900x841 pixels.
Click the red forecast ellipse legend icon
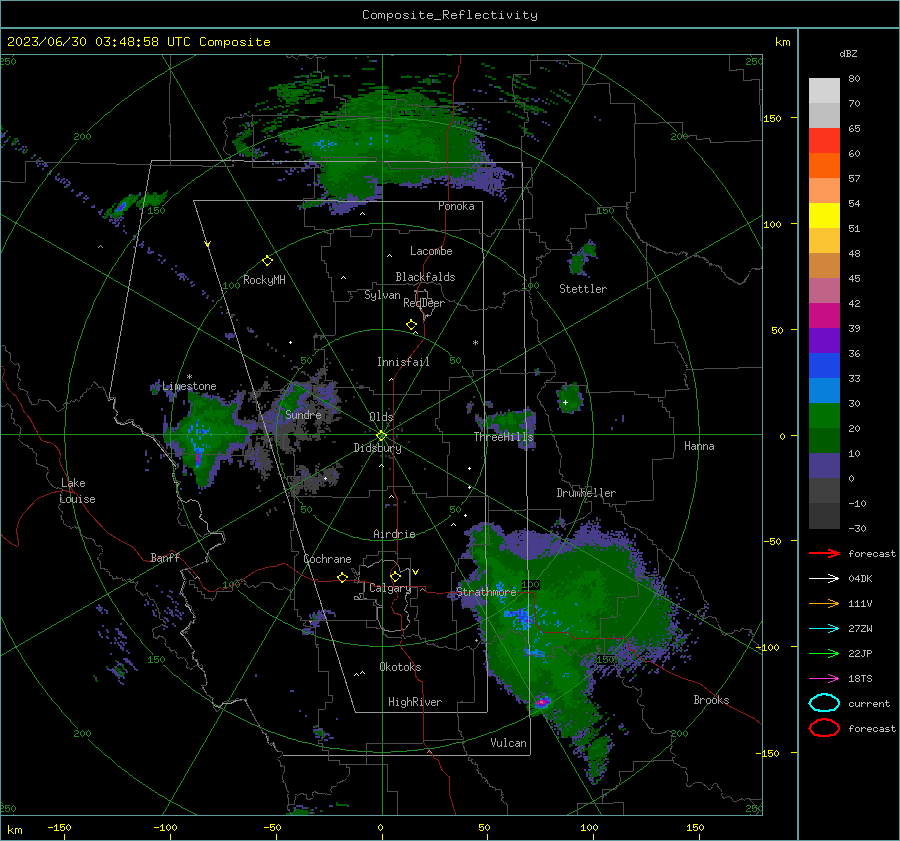pos(824,728)
